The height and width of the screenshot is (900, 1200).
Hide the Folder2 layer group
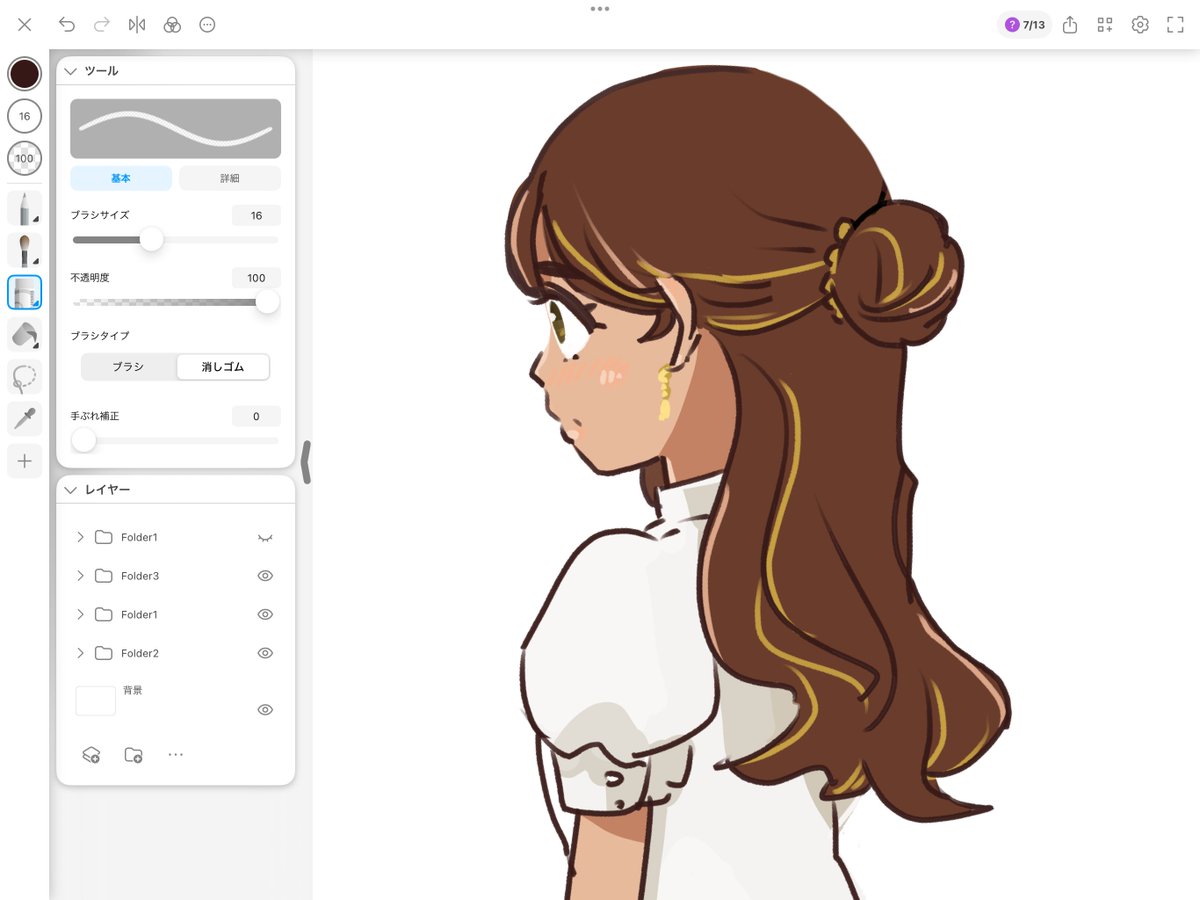click(265, 653)
